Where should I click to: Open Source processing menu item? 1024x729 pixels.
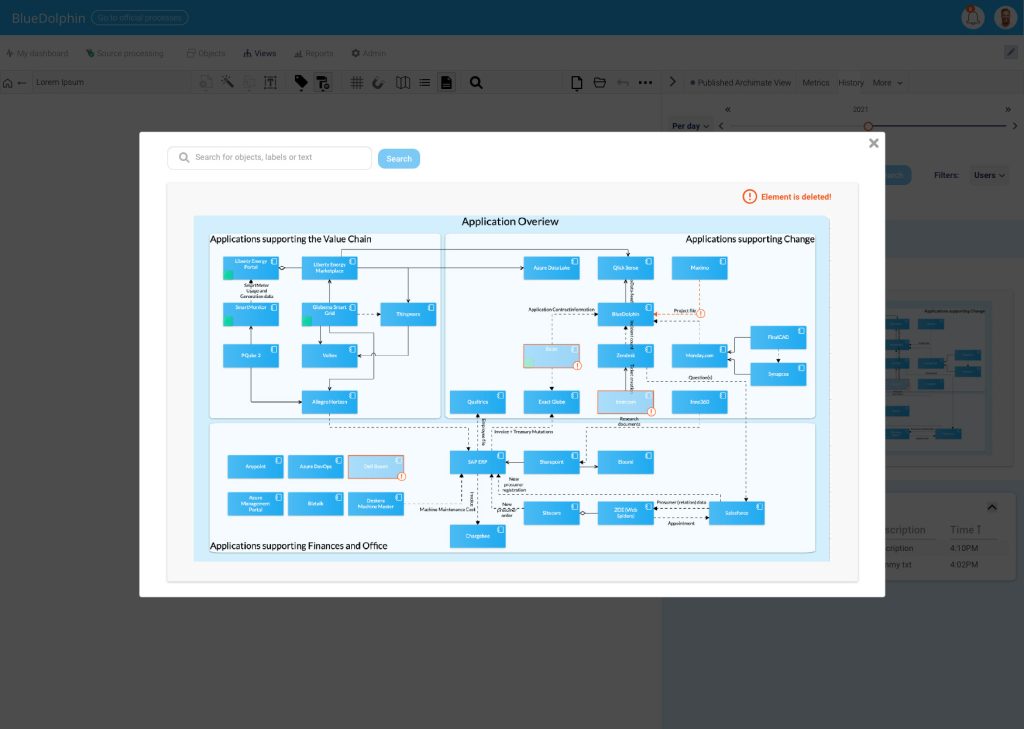125,54
